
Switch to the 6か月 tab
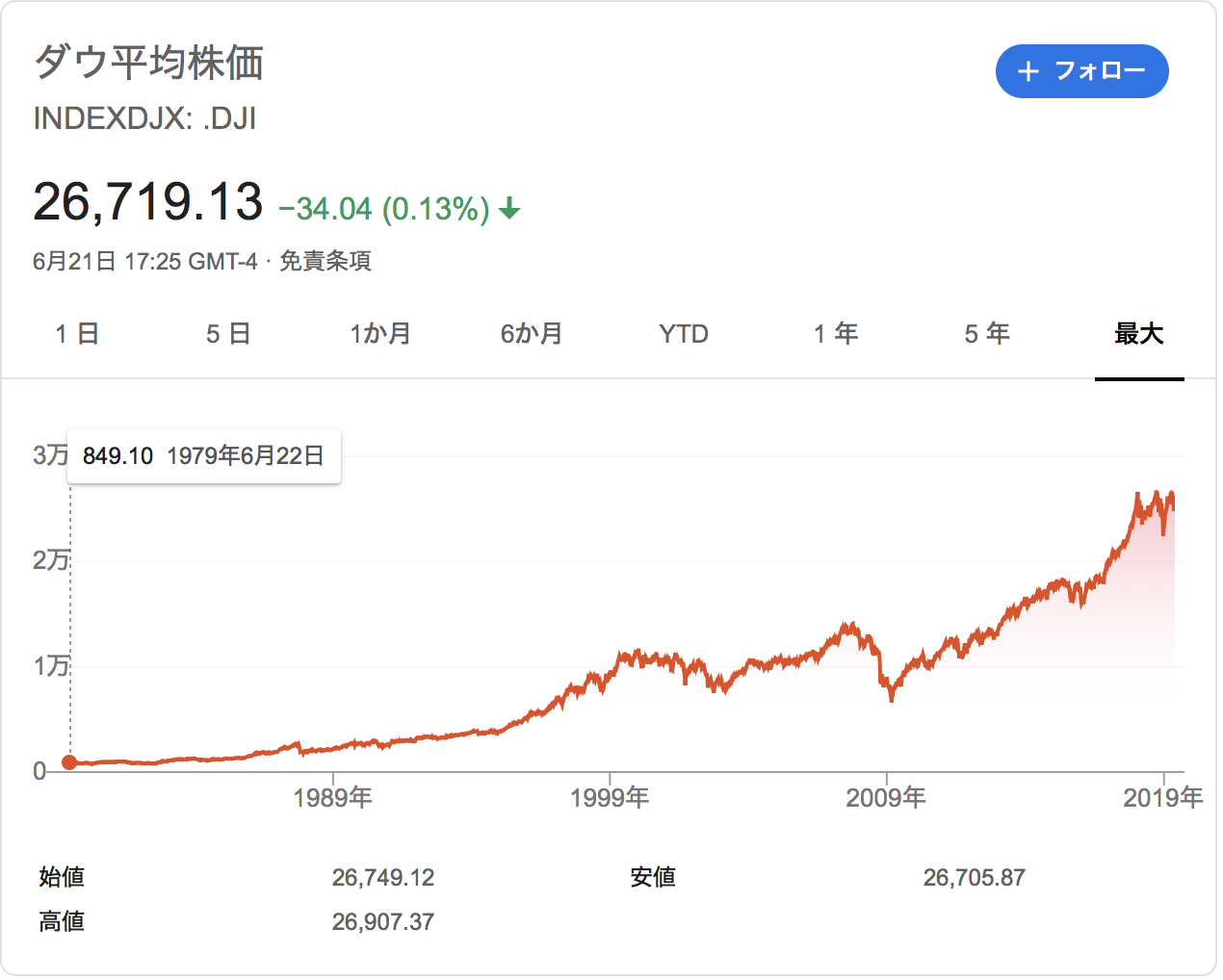(x=532, y=334)
